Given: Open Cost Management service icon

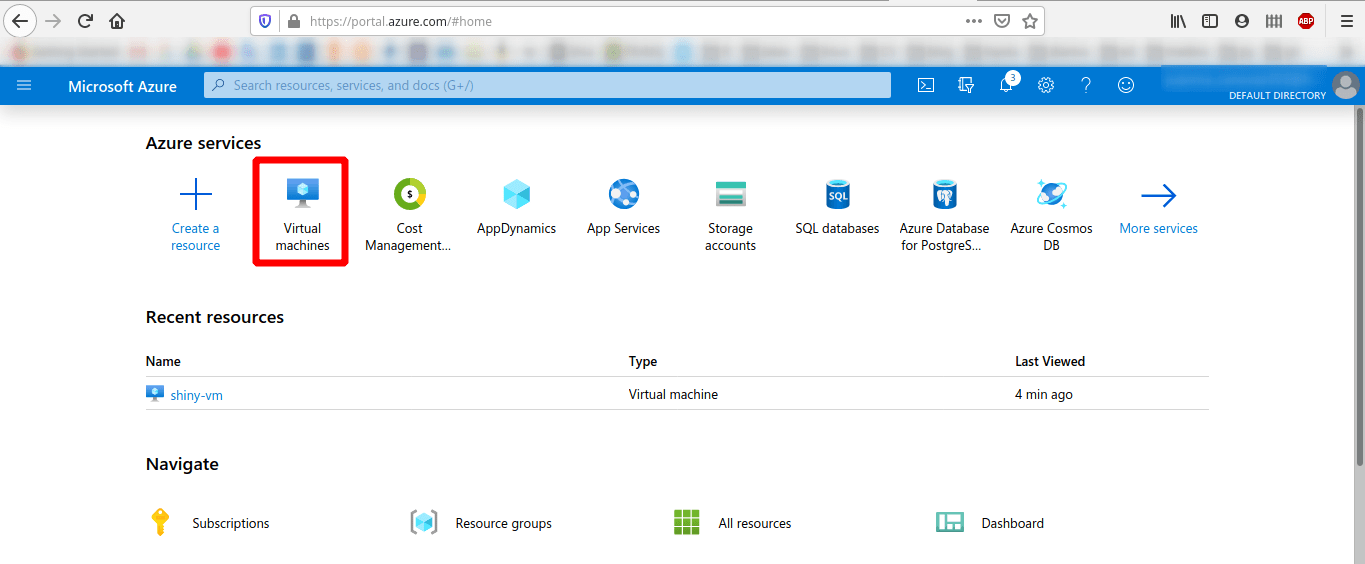Looking at the screenshot, I should [409, 194].
